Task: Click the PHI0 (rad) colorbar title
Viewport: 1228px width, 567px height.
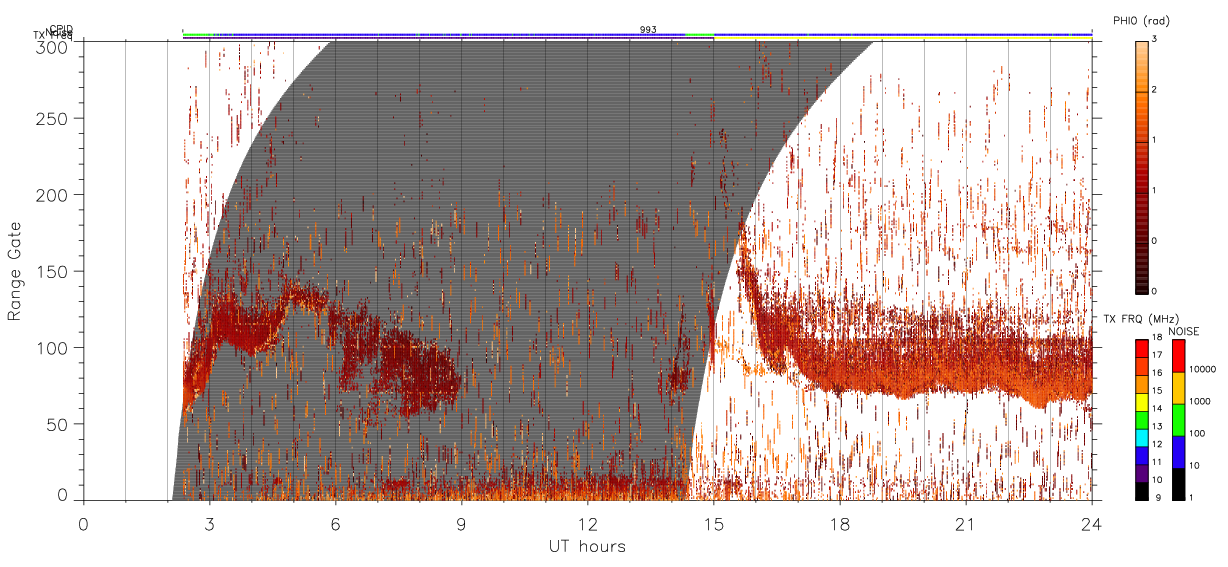Action: (1142, 20)
